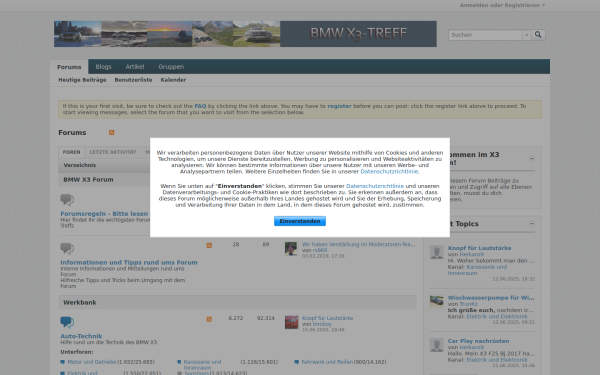Click Motor und Getriebe subforum icon
Viewport: 600px width, 375px height.
click(x=62, y=362)
